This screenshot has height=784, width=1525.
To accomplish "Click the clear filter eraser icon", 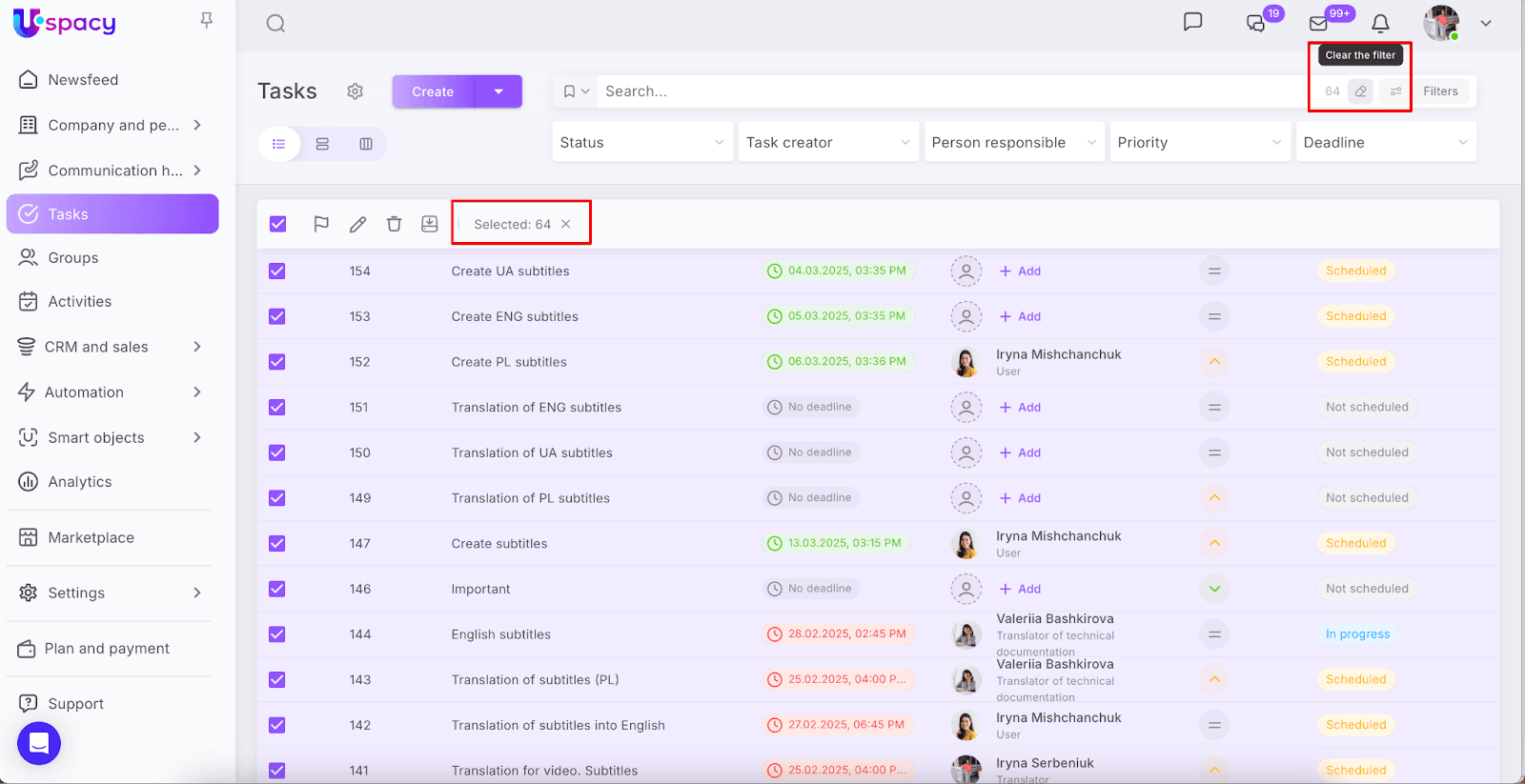I will point(1361,91).
